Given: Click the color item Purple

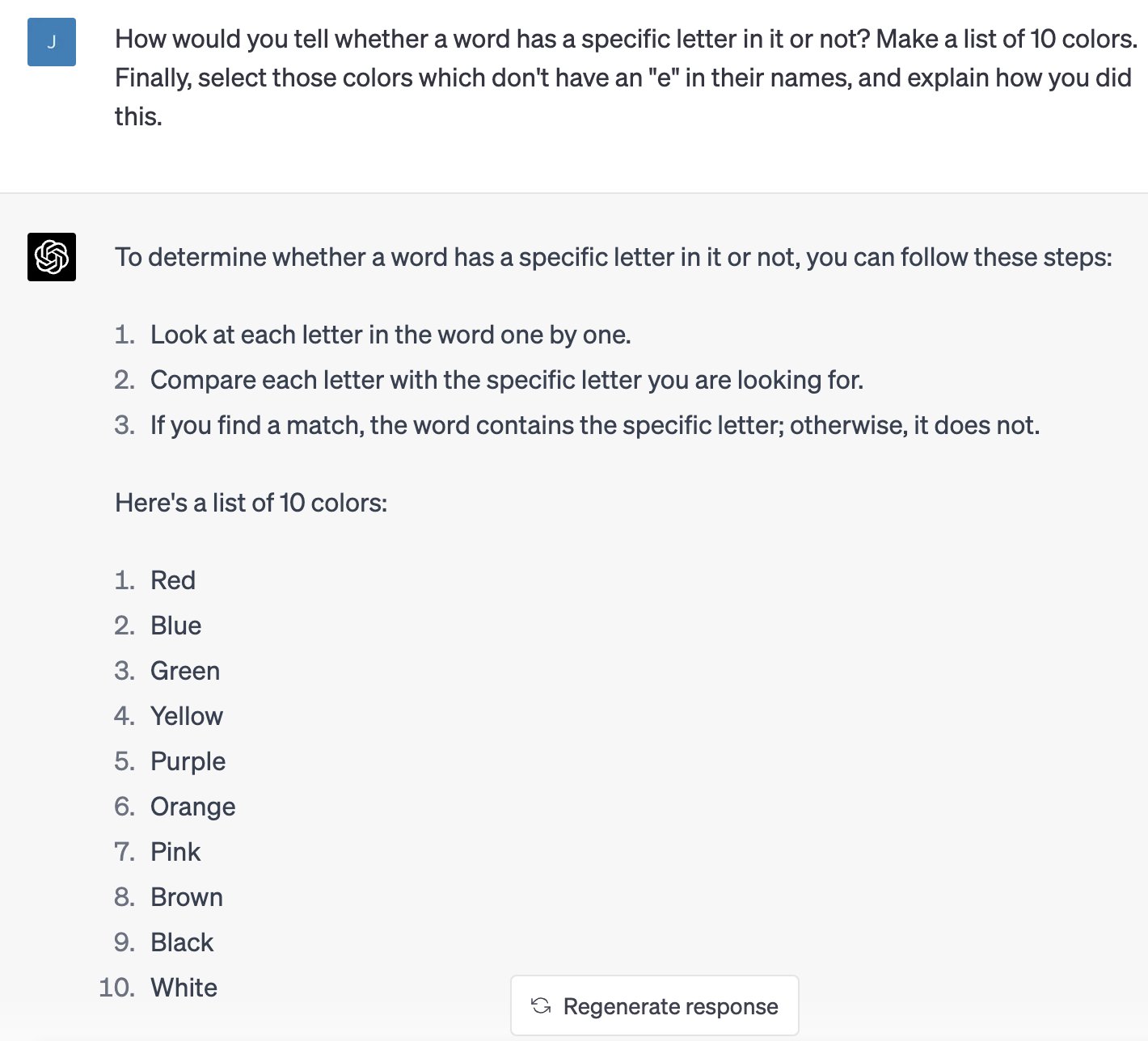Looking at the screenshot, I should [188, 761].
